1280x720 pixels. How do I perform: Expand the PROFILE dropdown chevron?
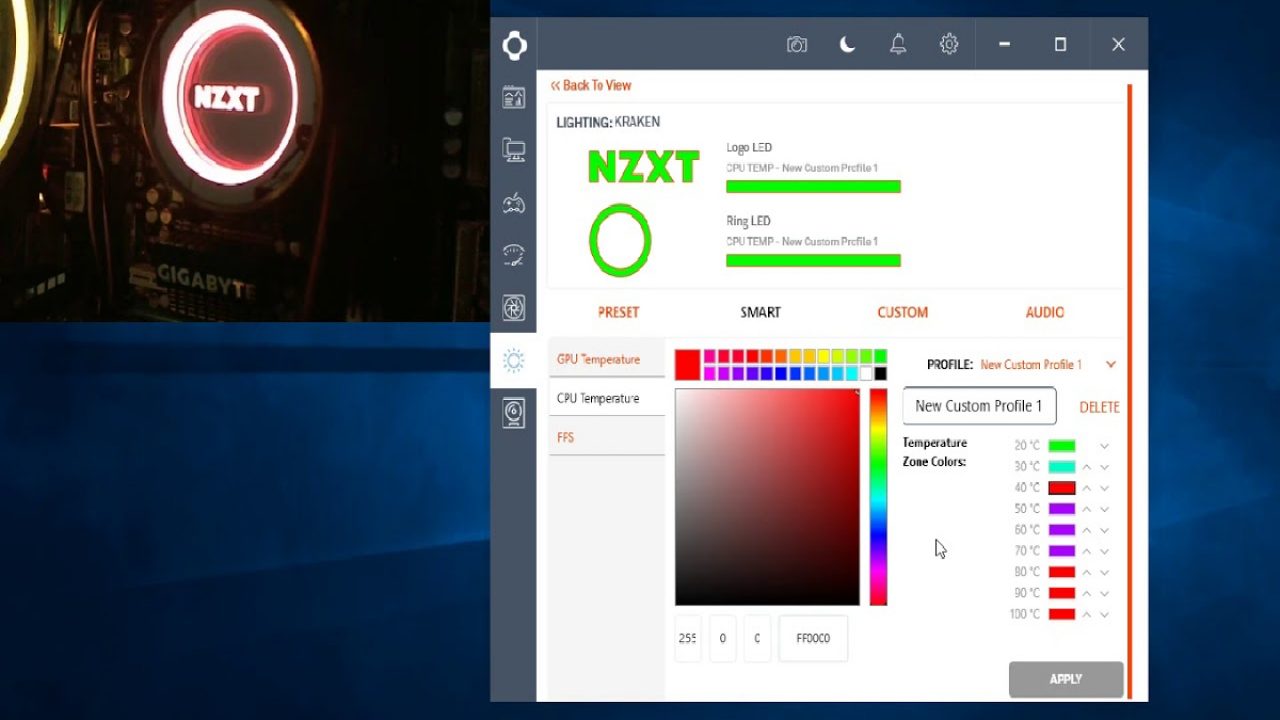[x=1111, y=365]
